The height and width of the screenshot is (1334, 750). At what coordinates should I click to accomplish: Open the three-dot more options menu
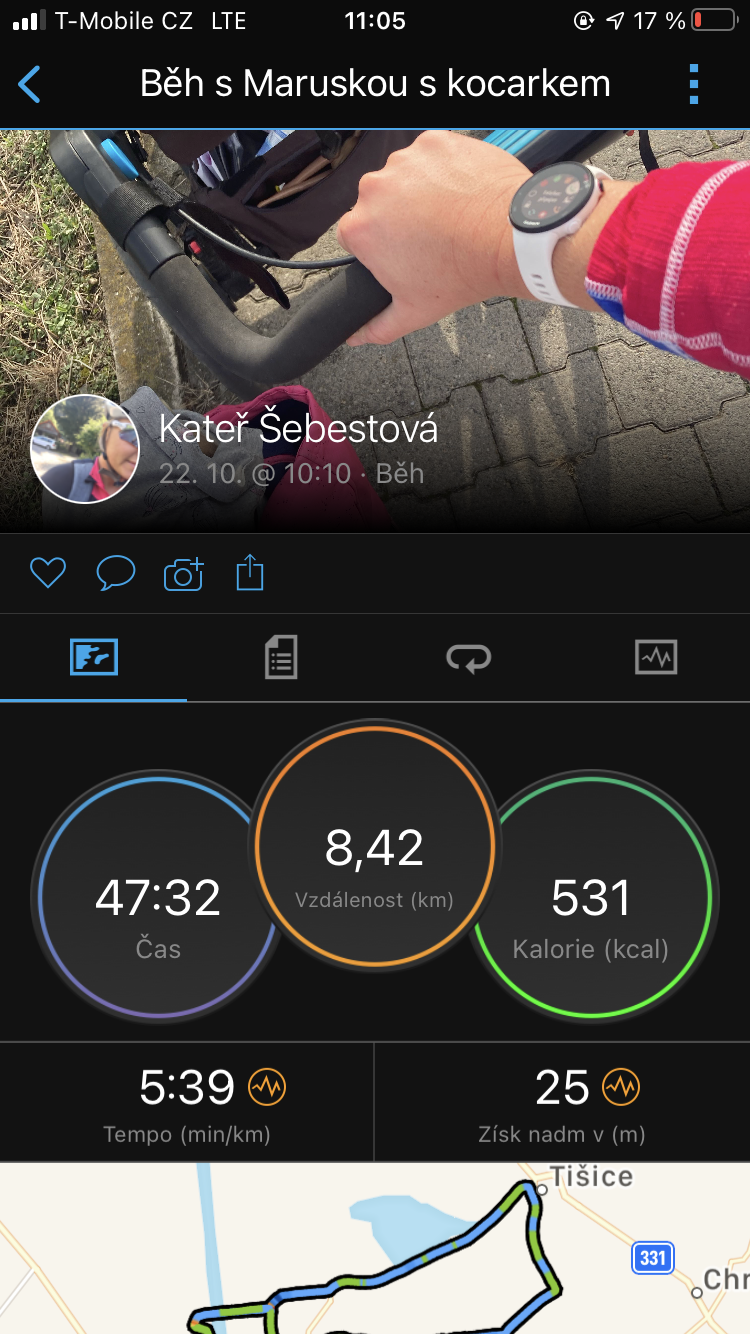click(x=694, y=84)
